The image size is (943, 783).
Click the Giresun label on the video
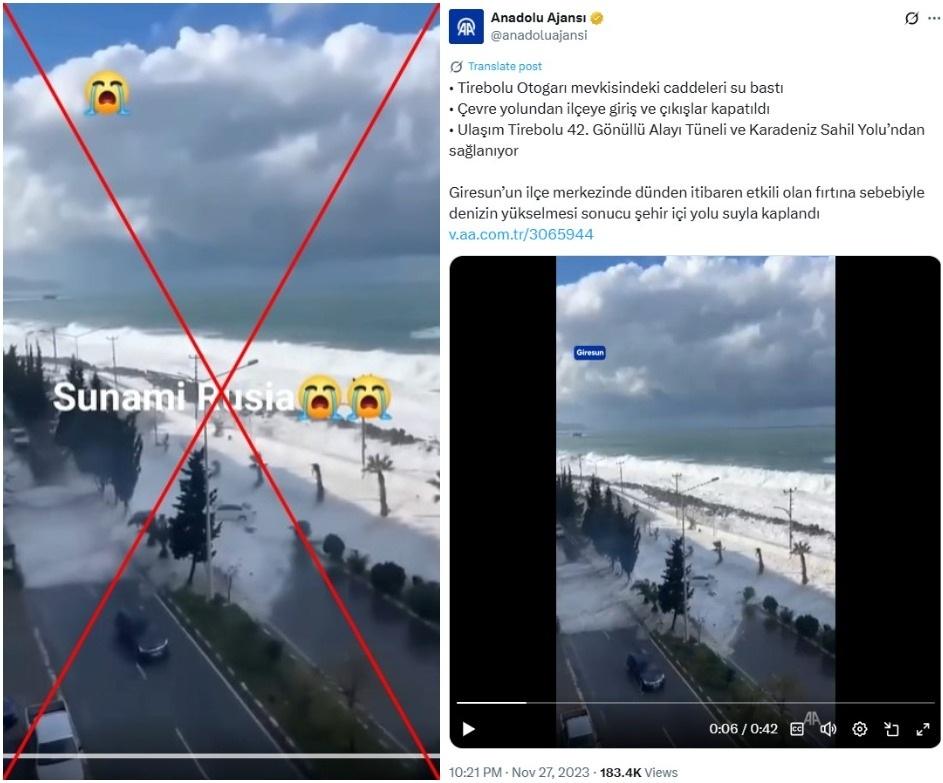[589, 352]
